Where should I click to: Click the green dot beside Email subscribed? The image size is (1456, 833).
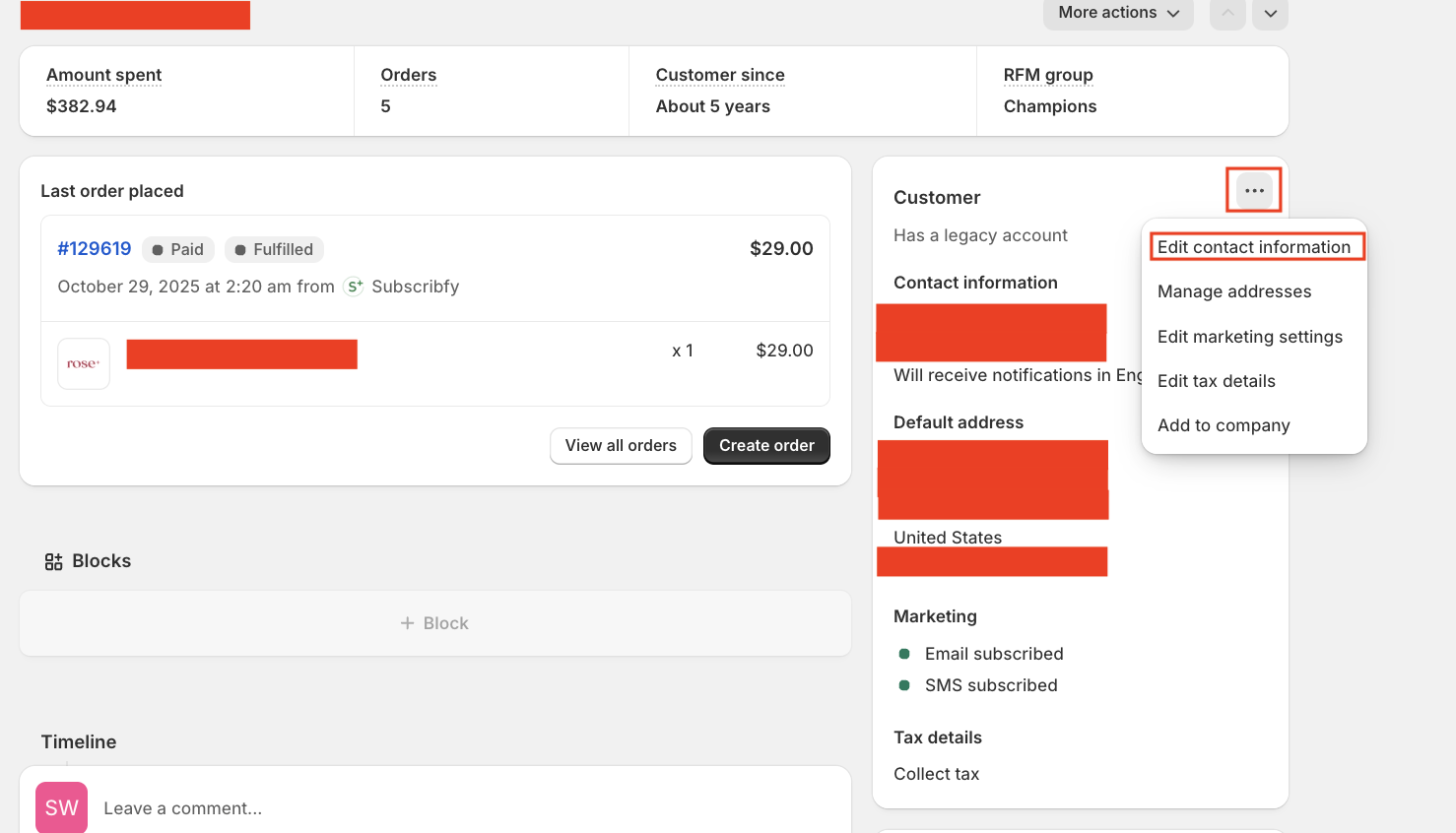pos(905,653)
